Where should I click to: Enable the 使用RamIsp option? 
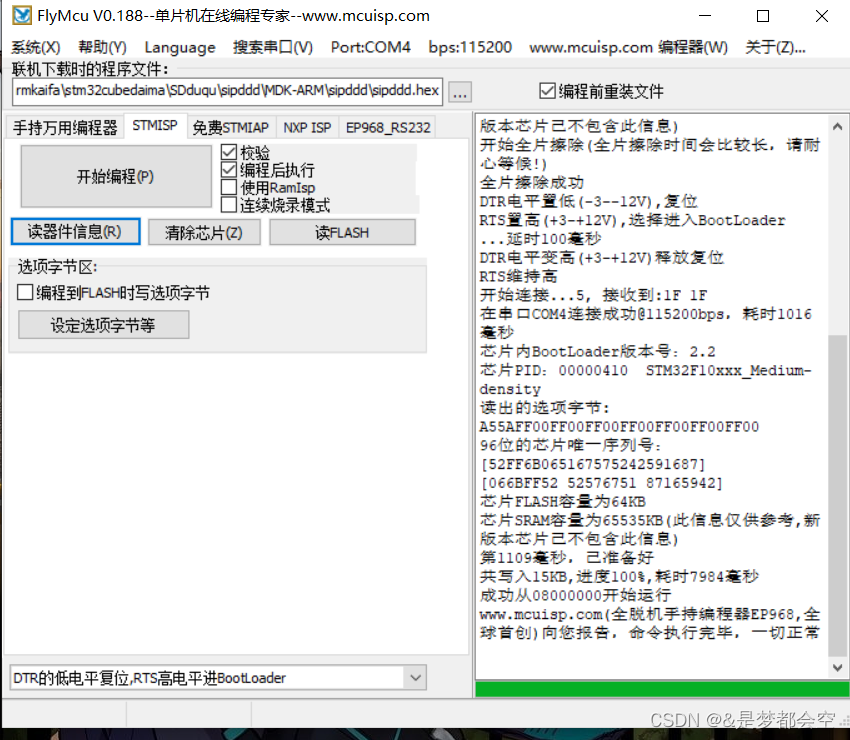click(227, 187)
